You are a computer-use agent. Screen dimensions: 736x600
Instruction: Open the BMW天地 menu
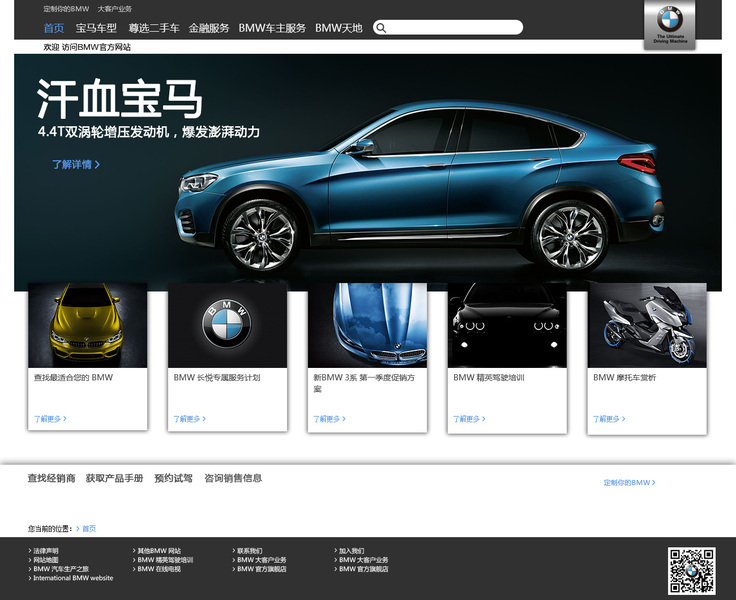(338, 28)
